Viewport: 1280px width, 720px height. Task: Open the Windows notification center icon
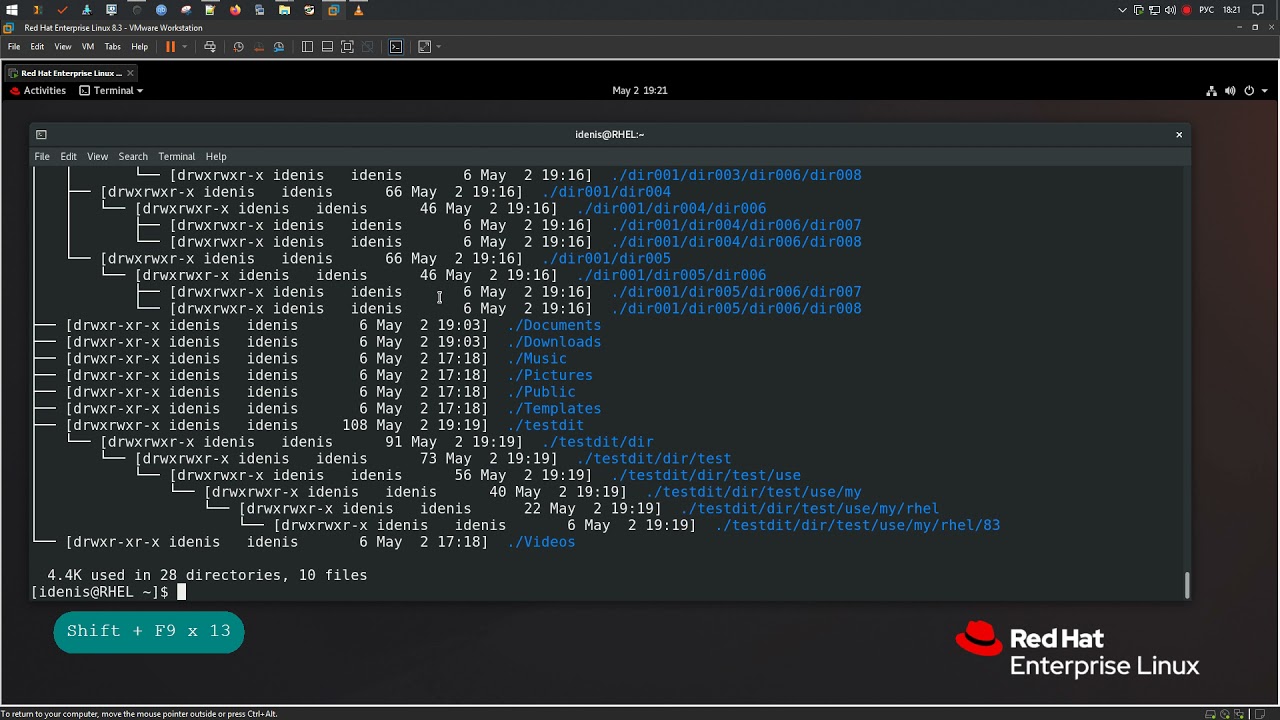(x=1258, y=10)
